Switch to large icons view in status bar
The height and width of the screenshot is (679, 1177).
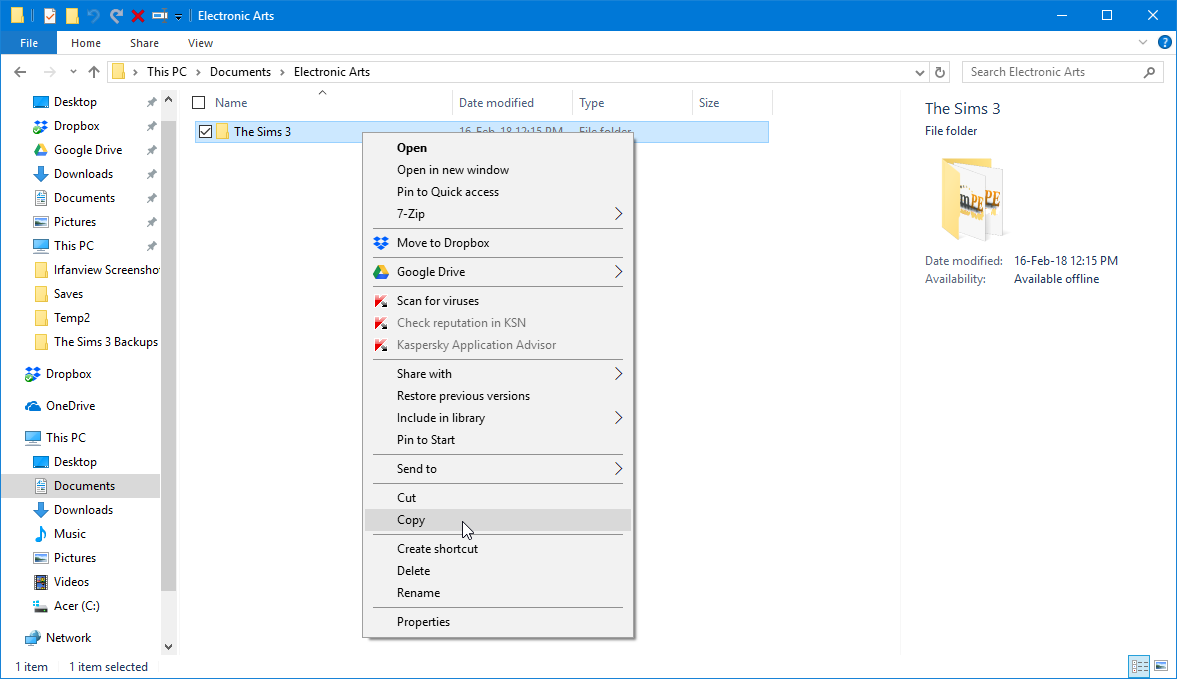1160,666
